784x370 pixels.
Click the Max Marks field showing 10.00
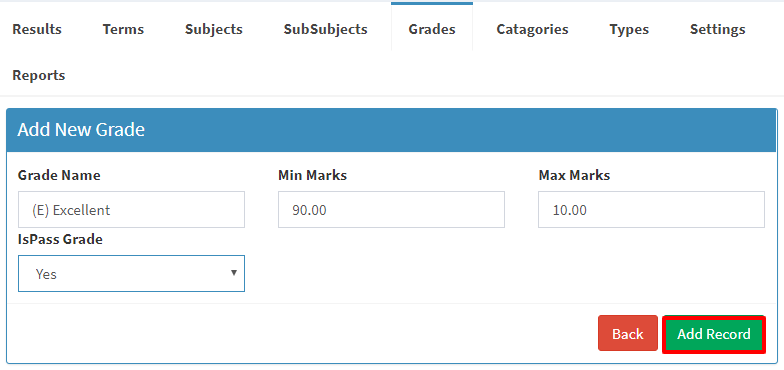652,210
